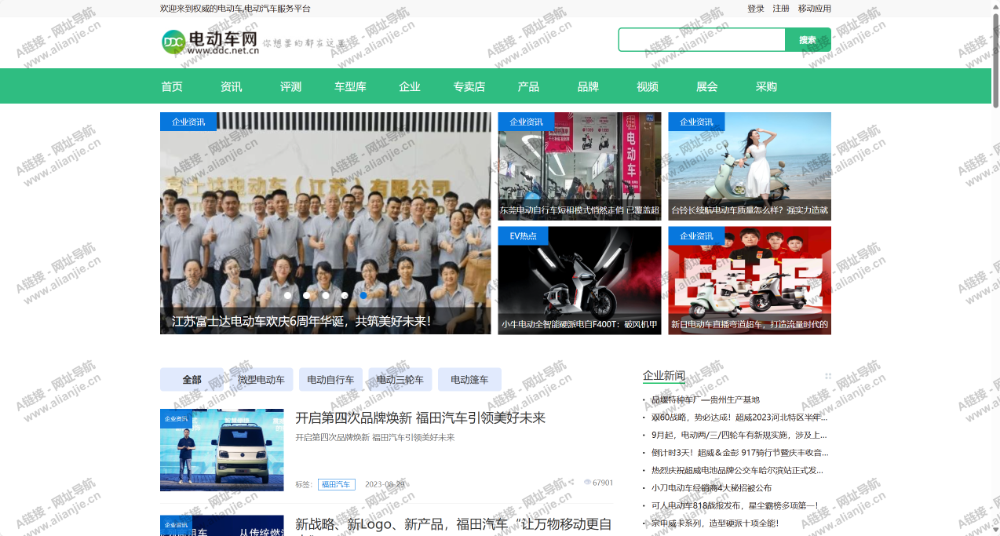The height and width of the screenshot is (536, 1000).
Task: Focus the search input field
Action: point(702,40)
